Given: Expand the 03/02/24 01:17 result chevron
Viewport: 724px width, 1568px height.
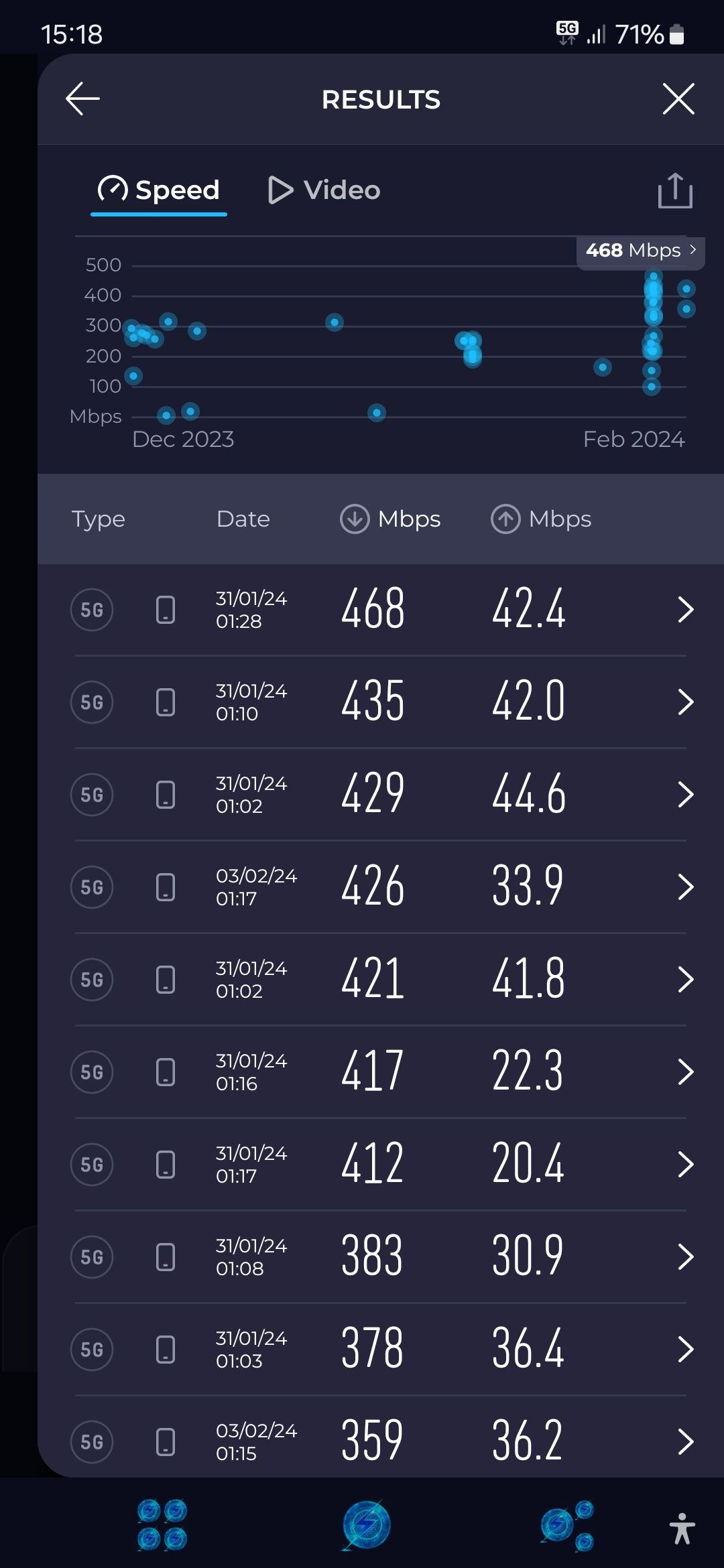Looking at the screenshot, I should [x=684, y=887].
